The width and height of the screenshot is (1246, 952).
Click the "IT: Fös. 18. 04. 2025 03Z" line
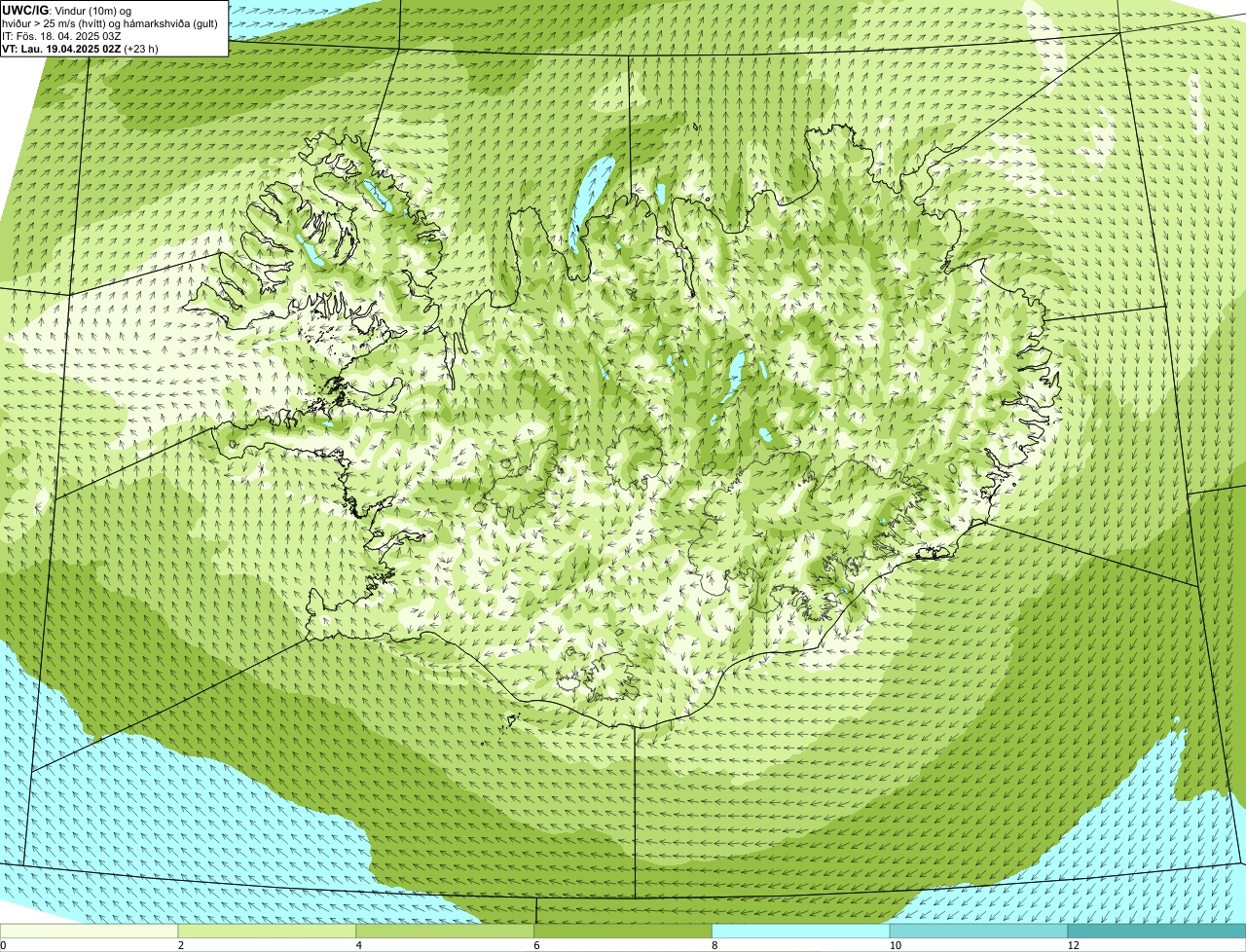[x=61, y=36]
